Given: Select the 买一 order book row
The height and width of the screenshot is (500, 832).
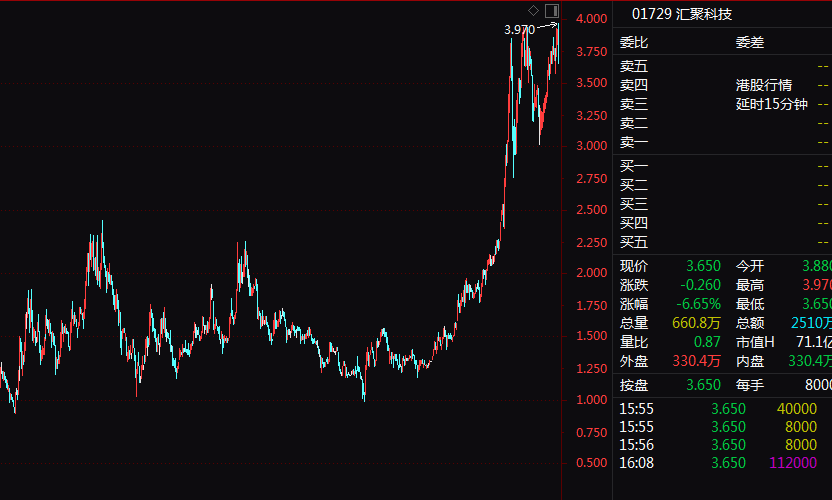Looking at the screenshot, I should pyautogui.click(x=634, y=166).
